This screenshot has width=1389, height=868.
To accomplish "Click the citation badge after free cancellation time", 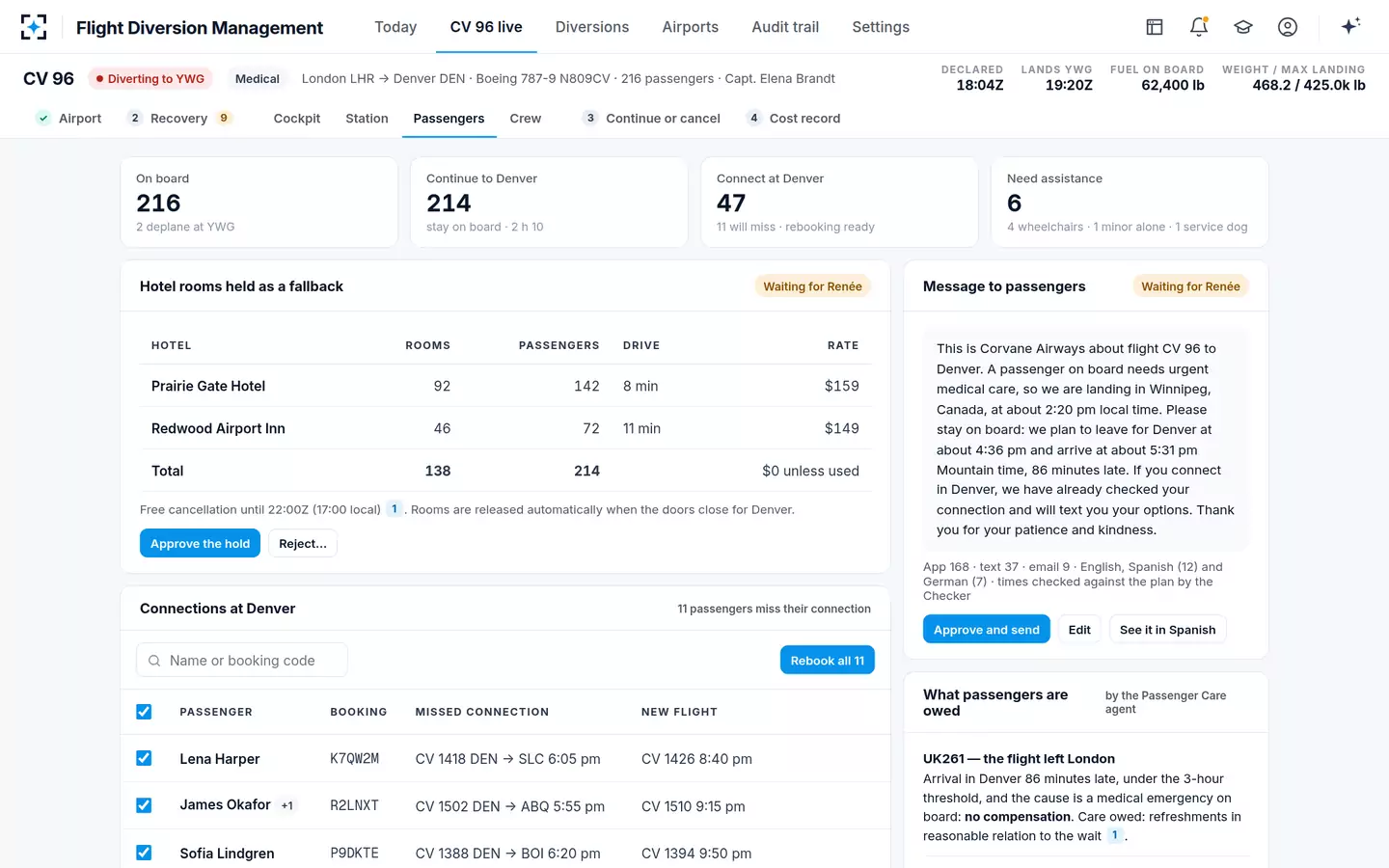I will tap(395, 509).
